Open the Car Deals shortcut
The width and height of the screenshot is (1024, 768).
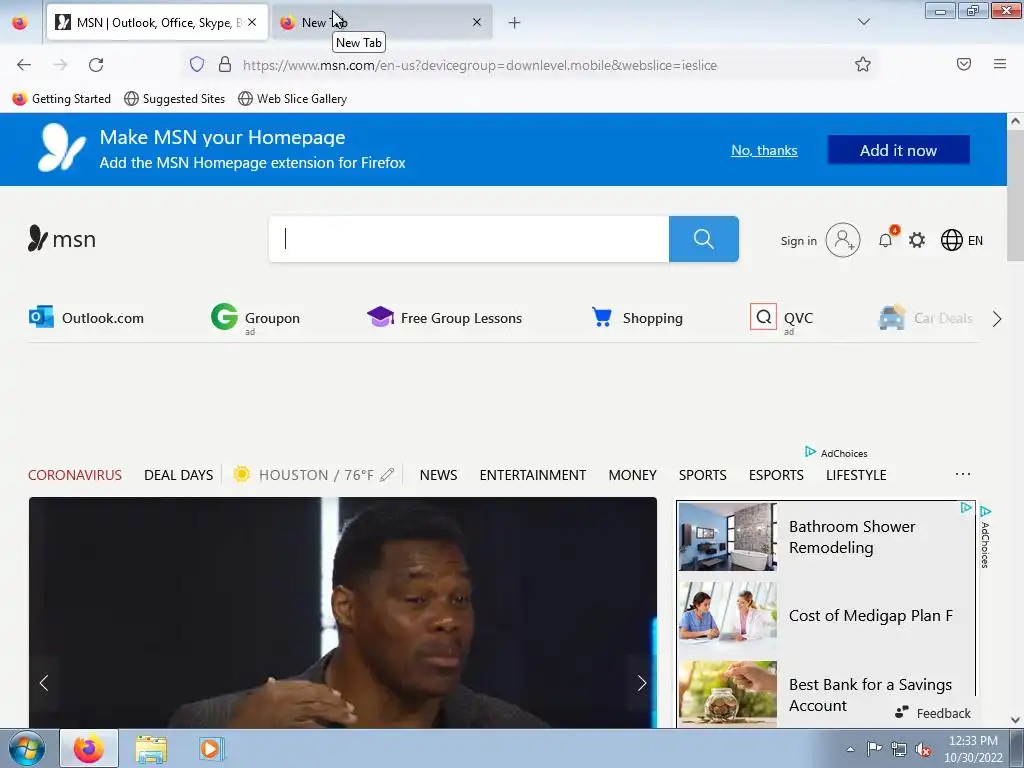[x=926, y=318]
